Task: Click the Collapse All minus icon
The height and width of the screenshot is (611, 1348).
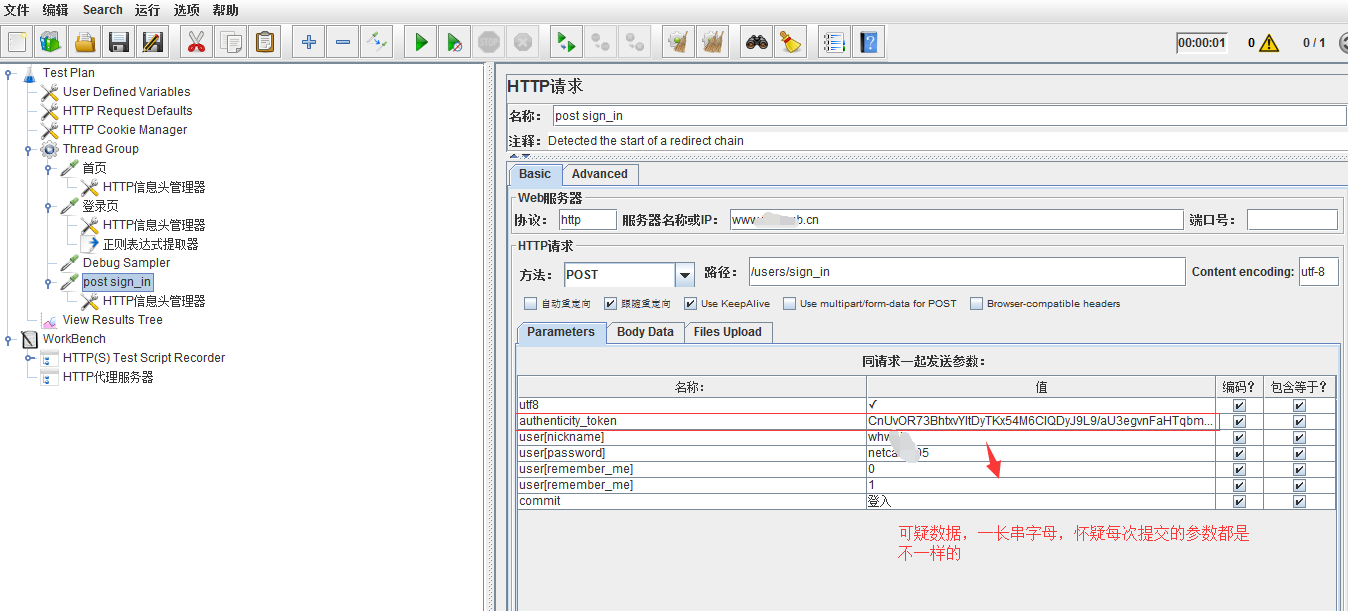Action: tap(342, 42)
